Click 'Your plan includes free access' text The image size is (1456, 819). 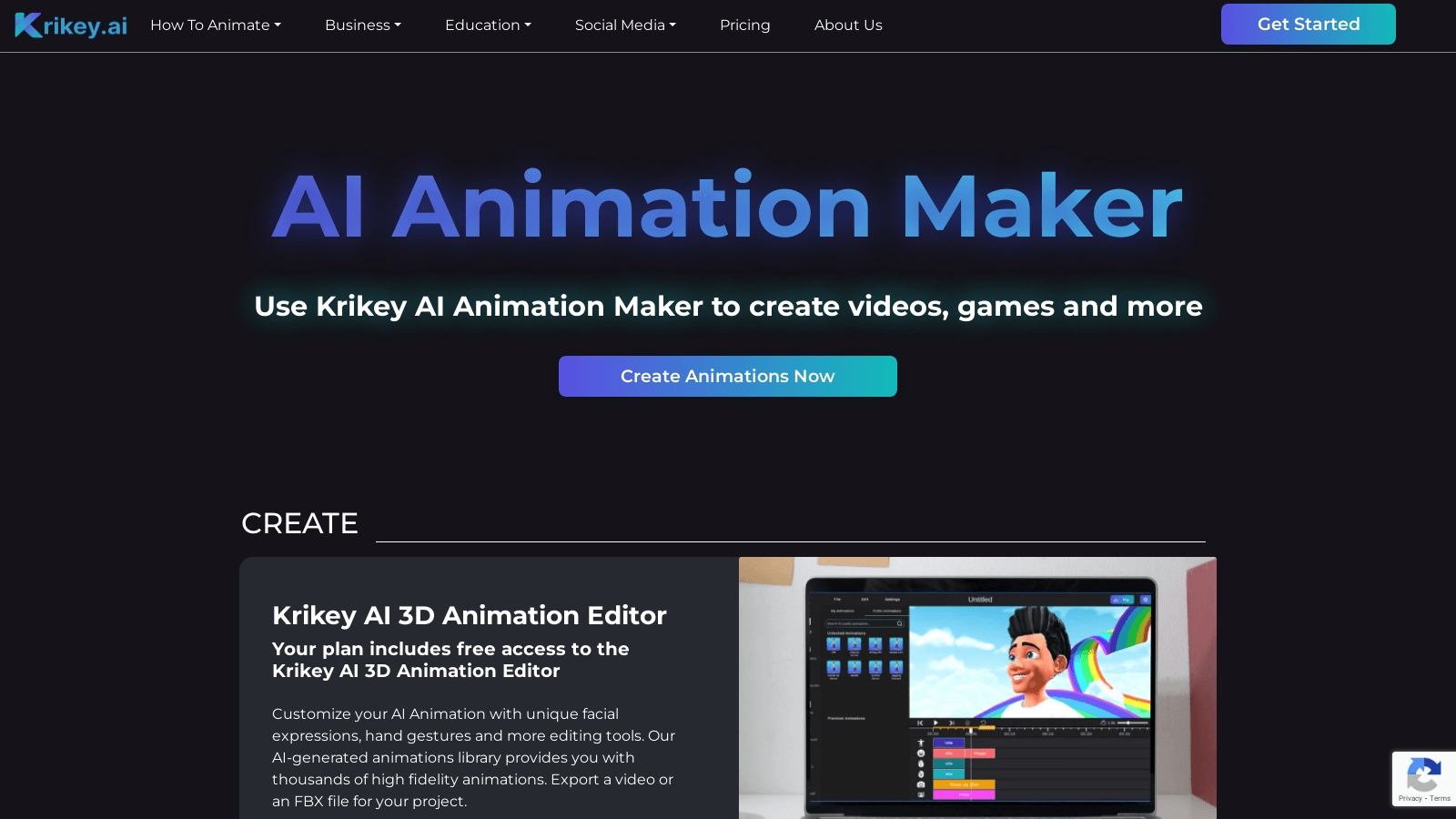click(450, 660)
